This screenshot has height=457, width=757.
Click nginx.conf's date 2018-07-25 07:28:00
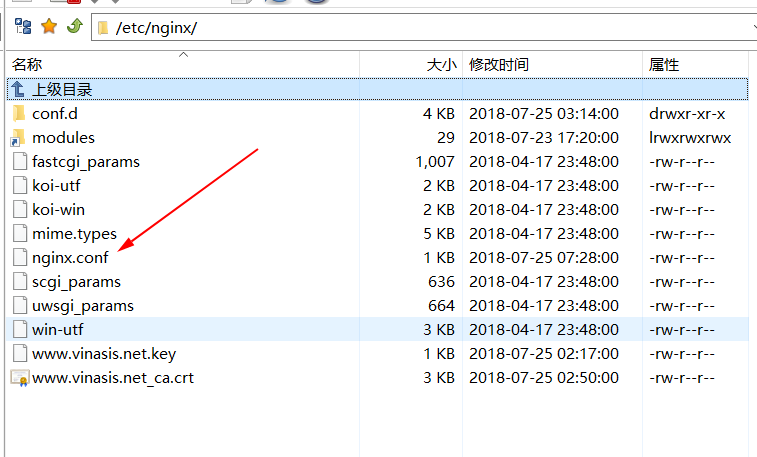(x=544, y=258)
